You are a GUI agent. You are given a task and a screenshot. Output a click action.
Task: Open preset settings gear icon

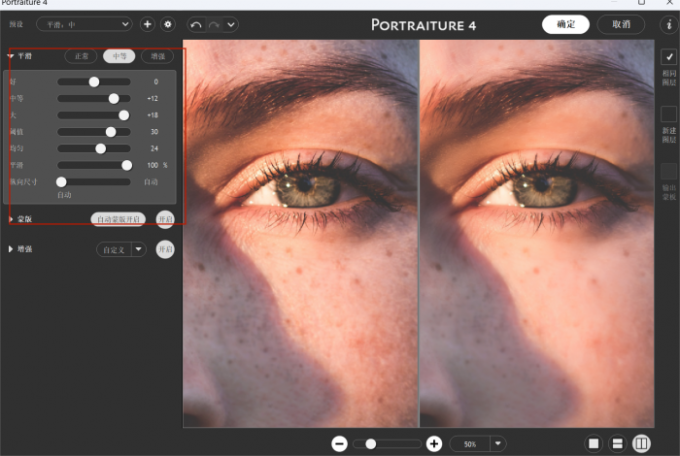coord(167,23)
